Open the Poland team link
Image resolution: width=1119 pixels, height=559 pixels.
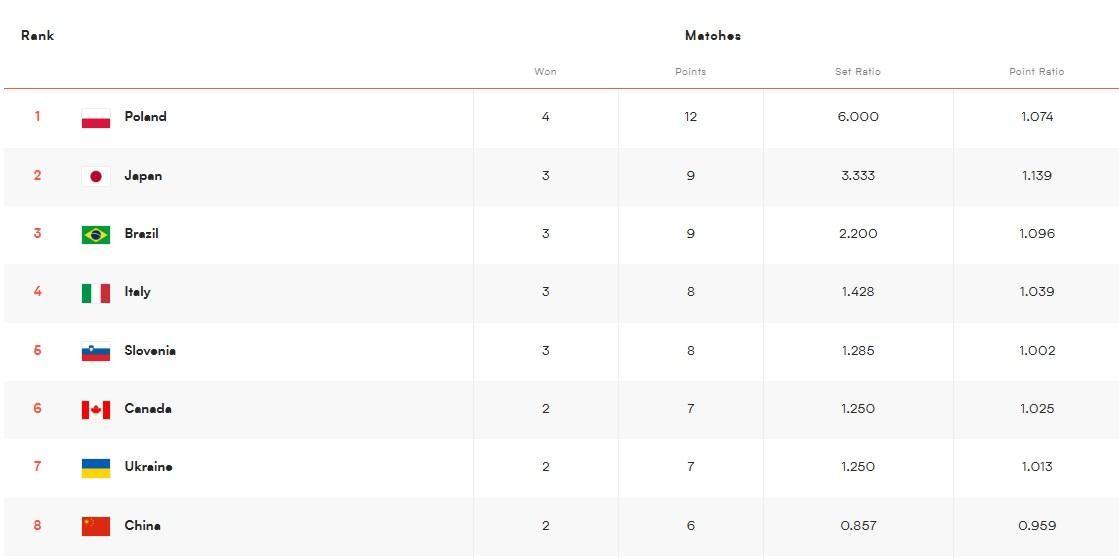point(146,116)
